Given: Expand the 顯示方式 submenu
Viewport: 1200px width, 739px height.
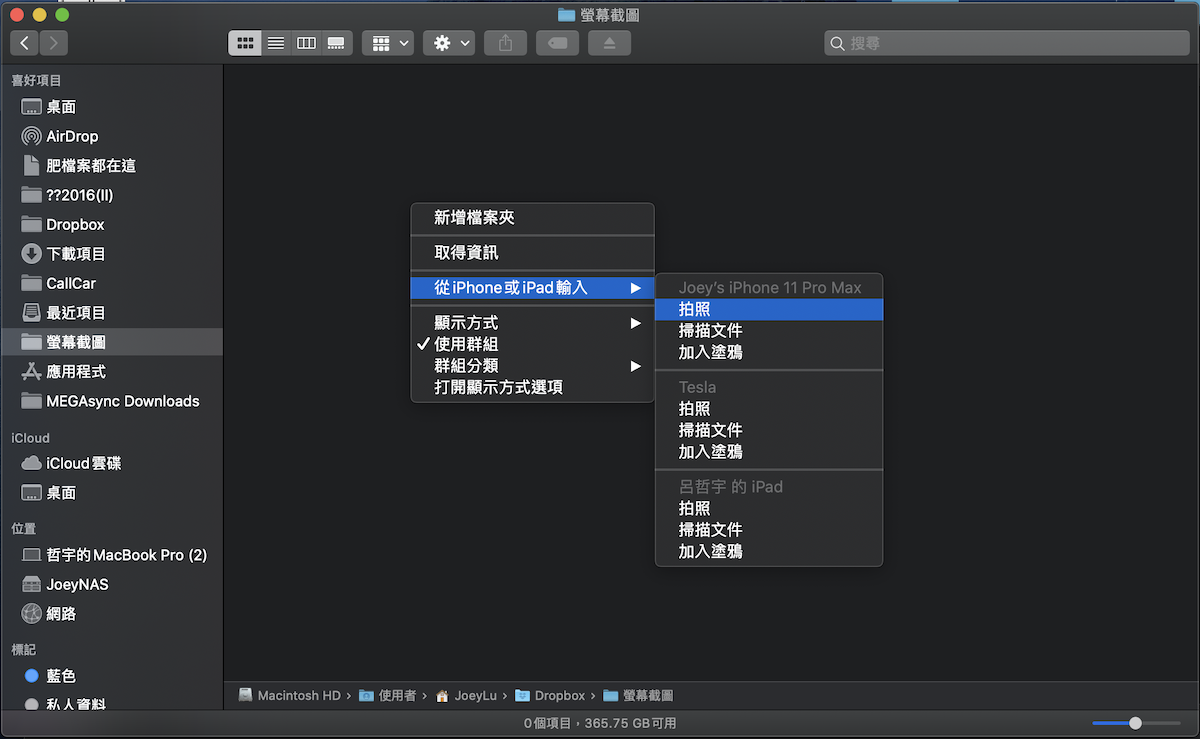Looking at the screenshot, I should pyautogui.click(x=532, y=323).
